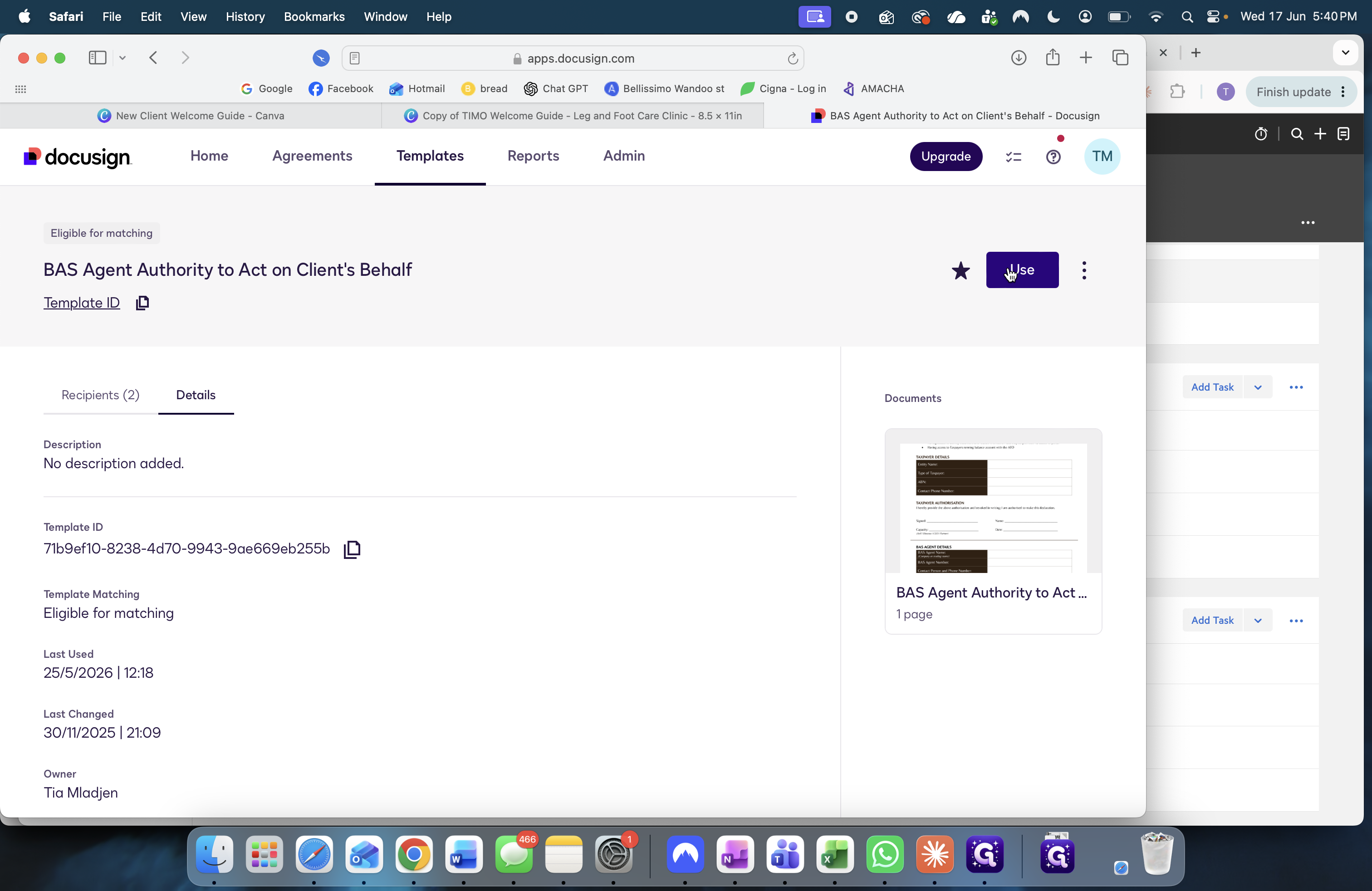The width and height of the screenshot is (1372, 891).
Task: Open Chrome extensions puzzle icon in background window
Action: point(1177,92)
